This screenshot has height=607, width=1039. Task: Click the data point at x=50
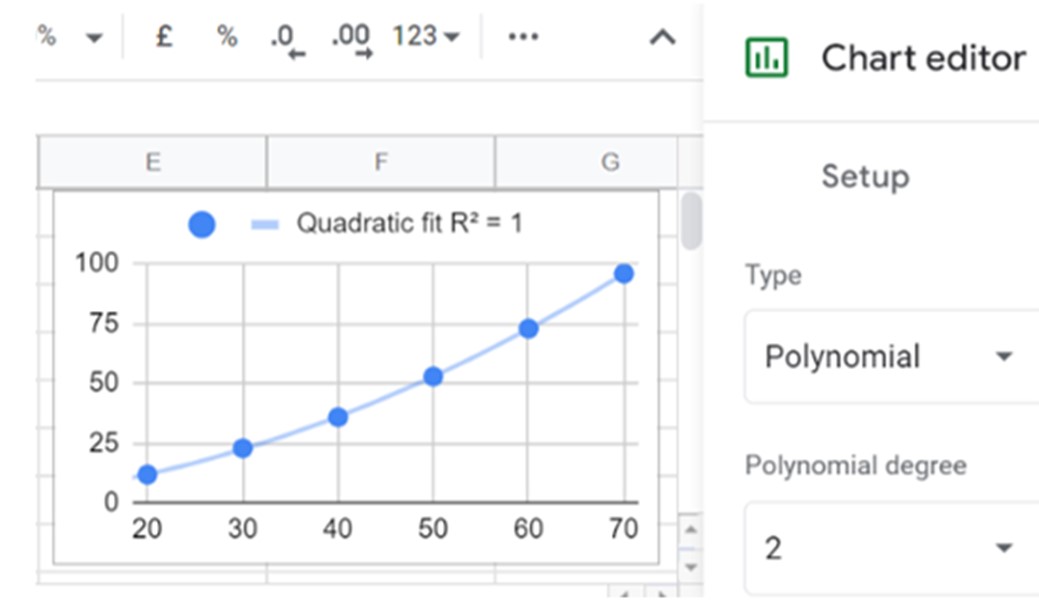(x=433, y=376)
